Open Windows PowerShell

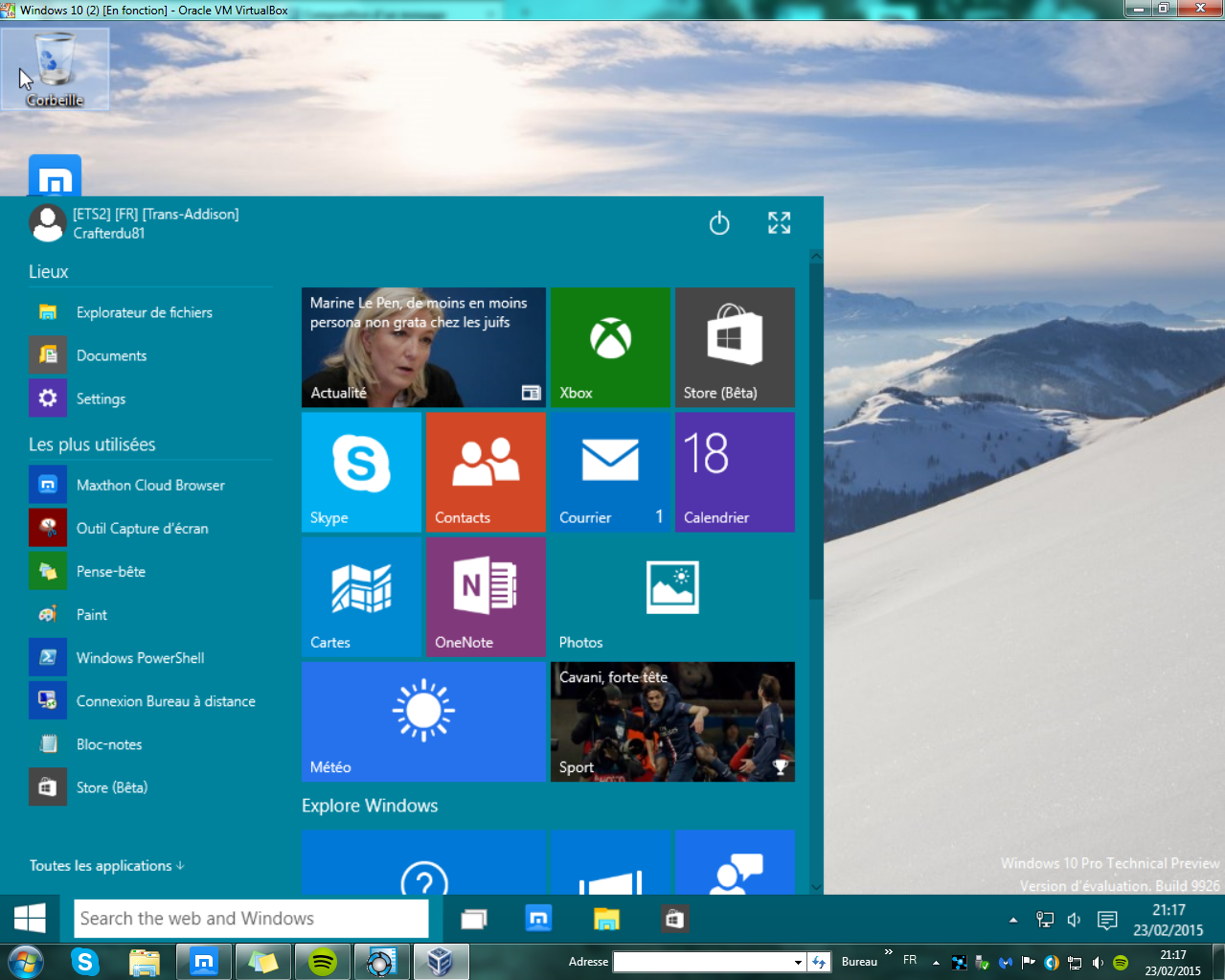[x=150, y=658]
